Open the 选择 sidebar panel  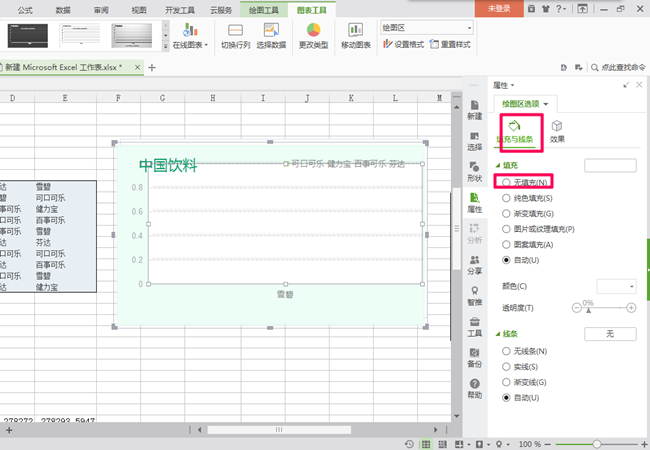click(475, 141)
